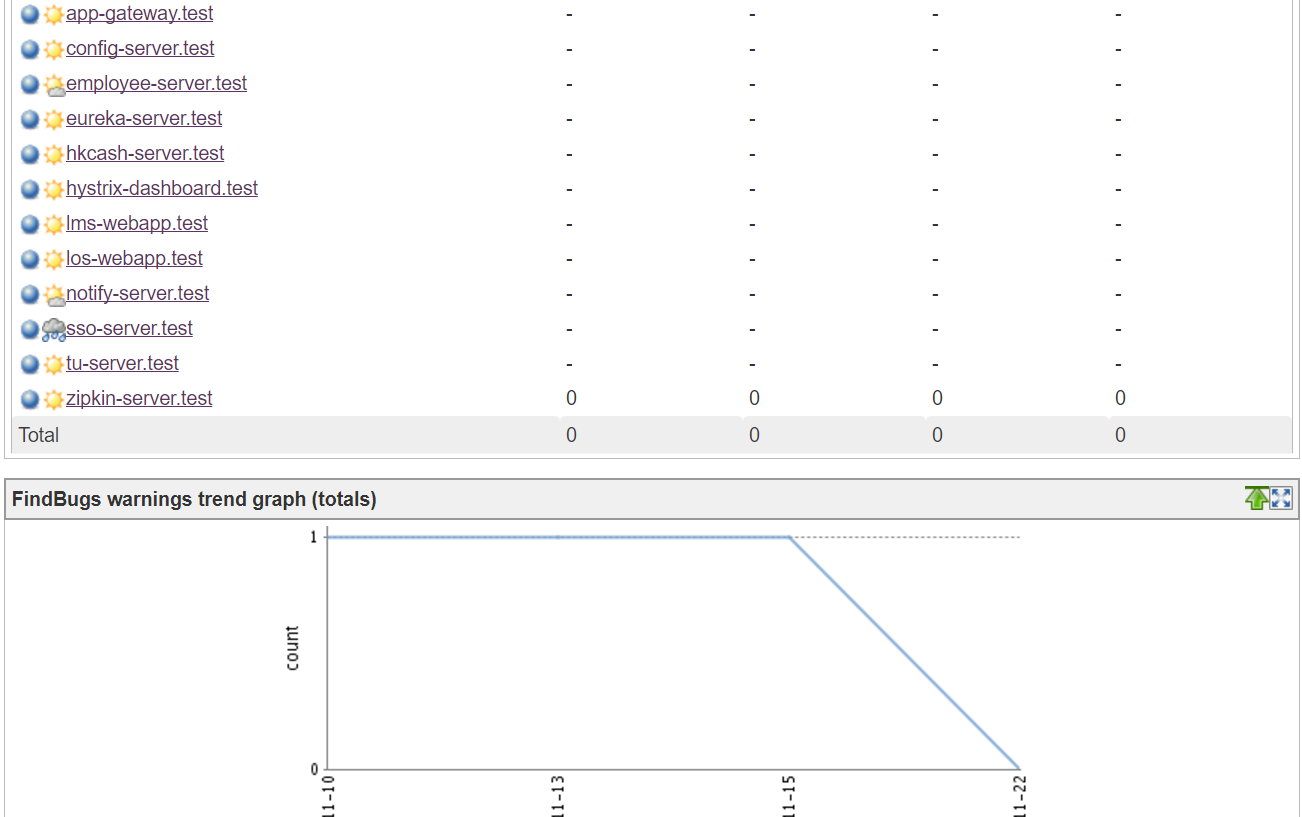Click the partly cloudy weather icon for employee-server.test
The height and width of the screenshot is (817, 1302).
coord(54,85)
